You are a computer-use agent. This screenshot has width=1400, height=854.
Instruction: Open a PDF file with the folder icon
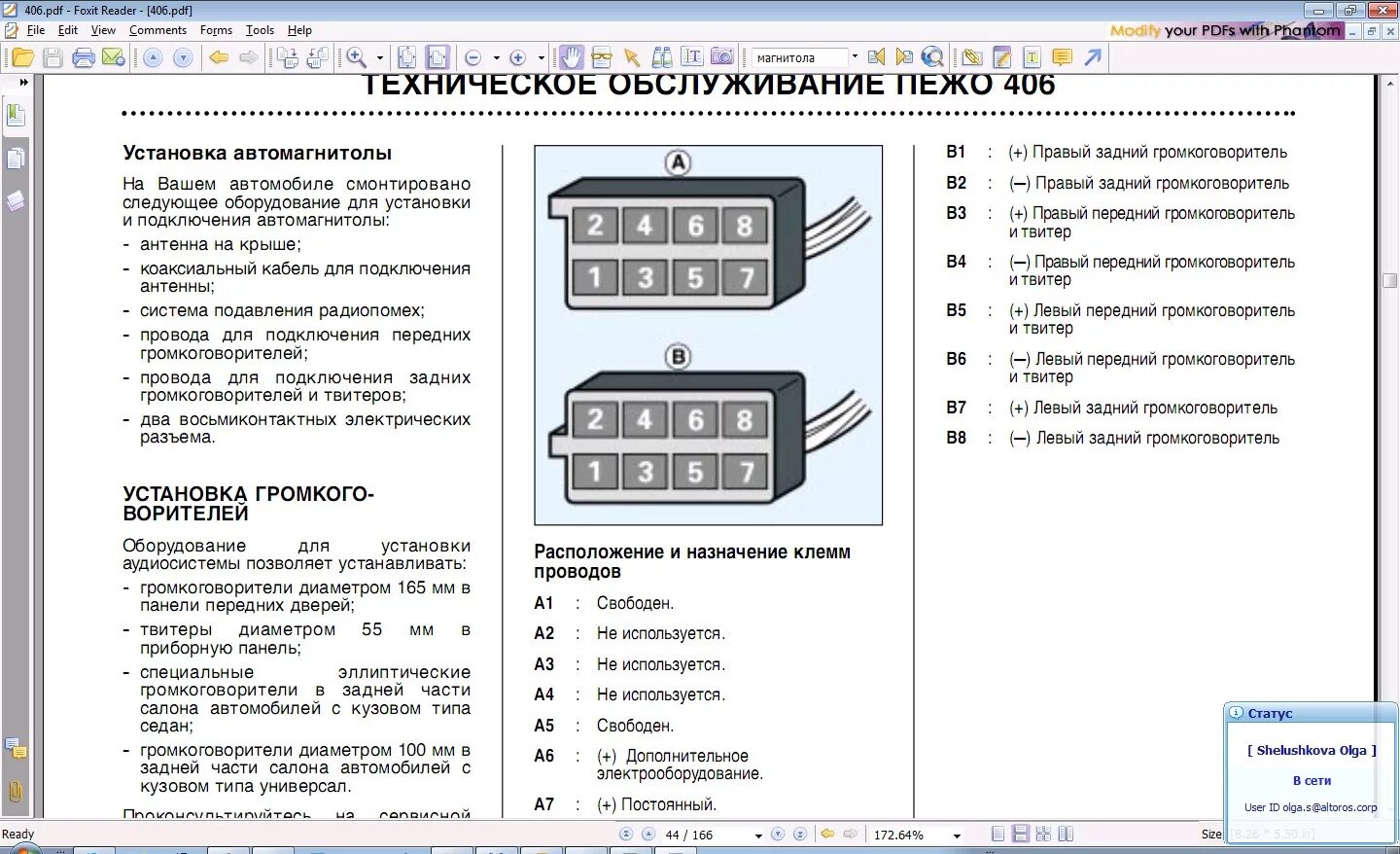pos(22,57)
